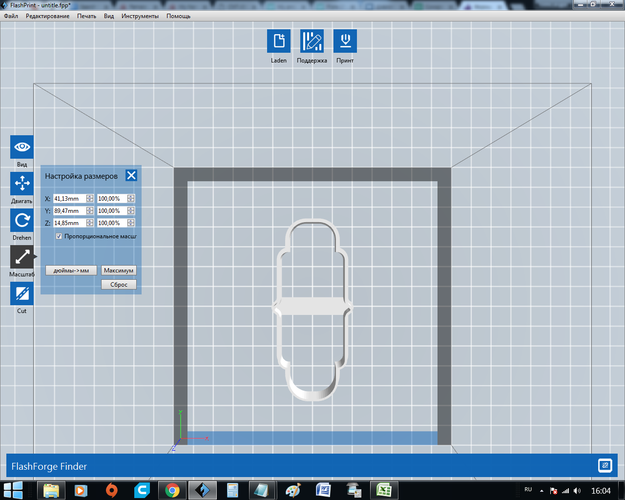
Task: Select the Cut tool
Action: click(22, 293)
